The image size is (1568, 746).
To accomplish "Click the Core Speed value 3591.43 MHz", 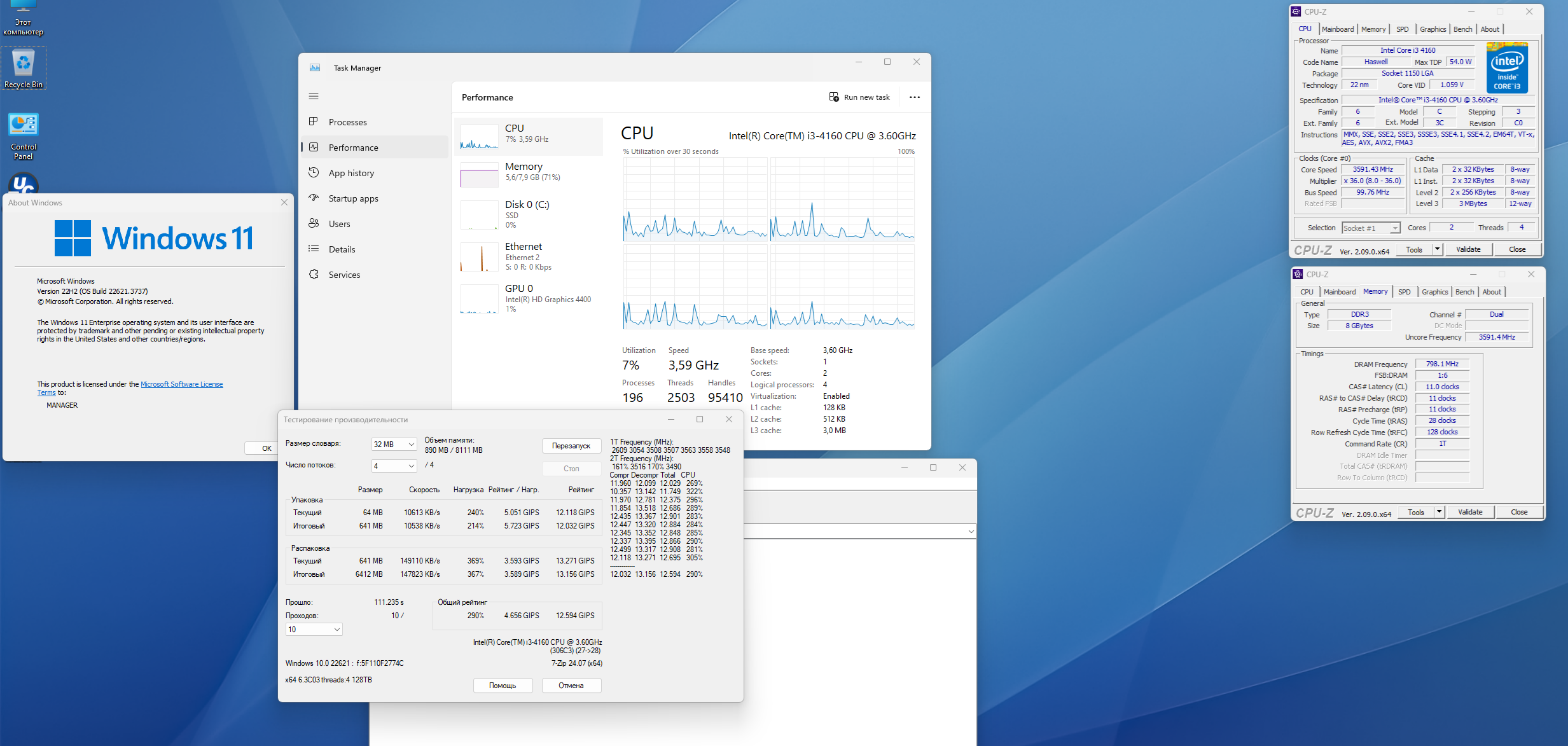I will click(1373, 169).
